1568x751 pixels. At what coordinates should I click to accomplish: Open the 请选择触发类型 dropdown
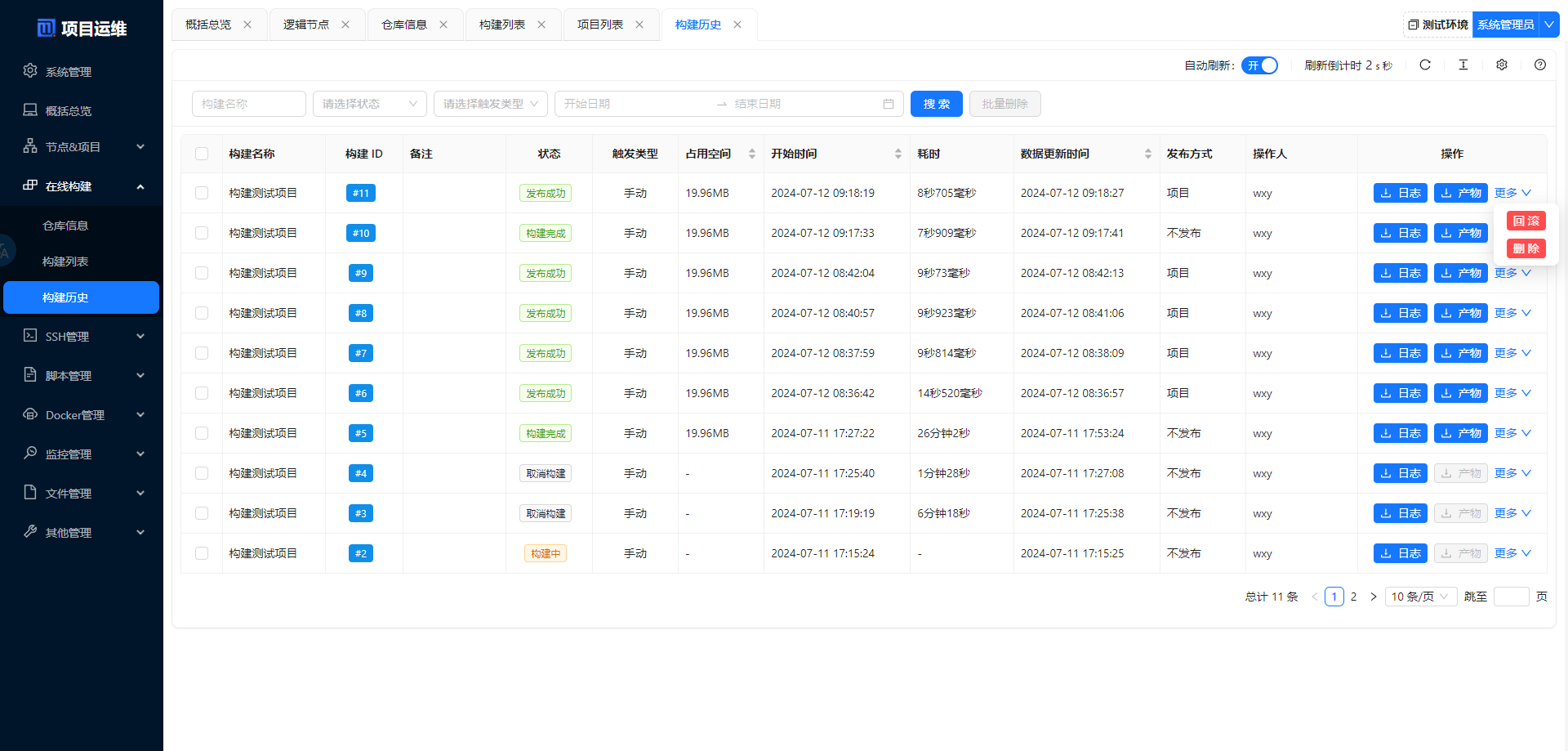click(490, 104)
